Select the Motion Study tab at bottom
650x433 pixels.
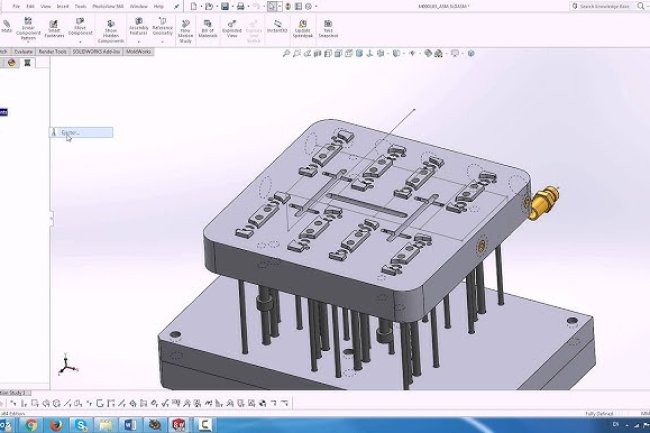[x=15, y=393]
